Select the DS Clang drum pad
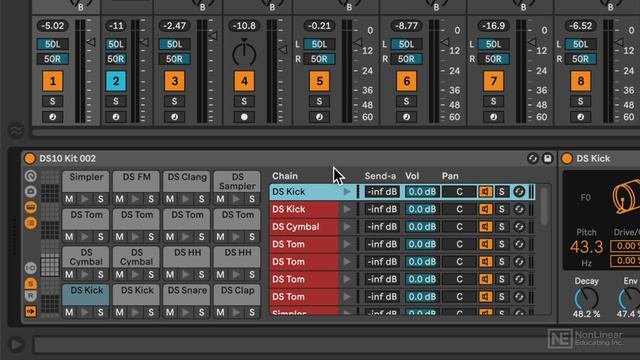This screenshot has height=360, width=640. pos(187,182)
